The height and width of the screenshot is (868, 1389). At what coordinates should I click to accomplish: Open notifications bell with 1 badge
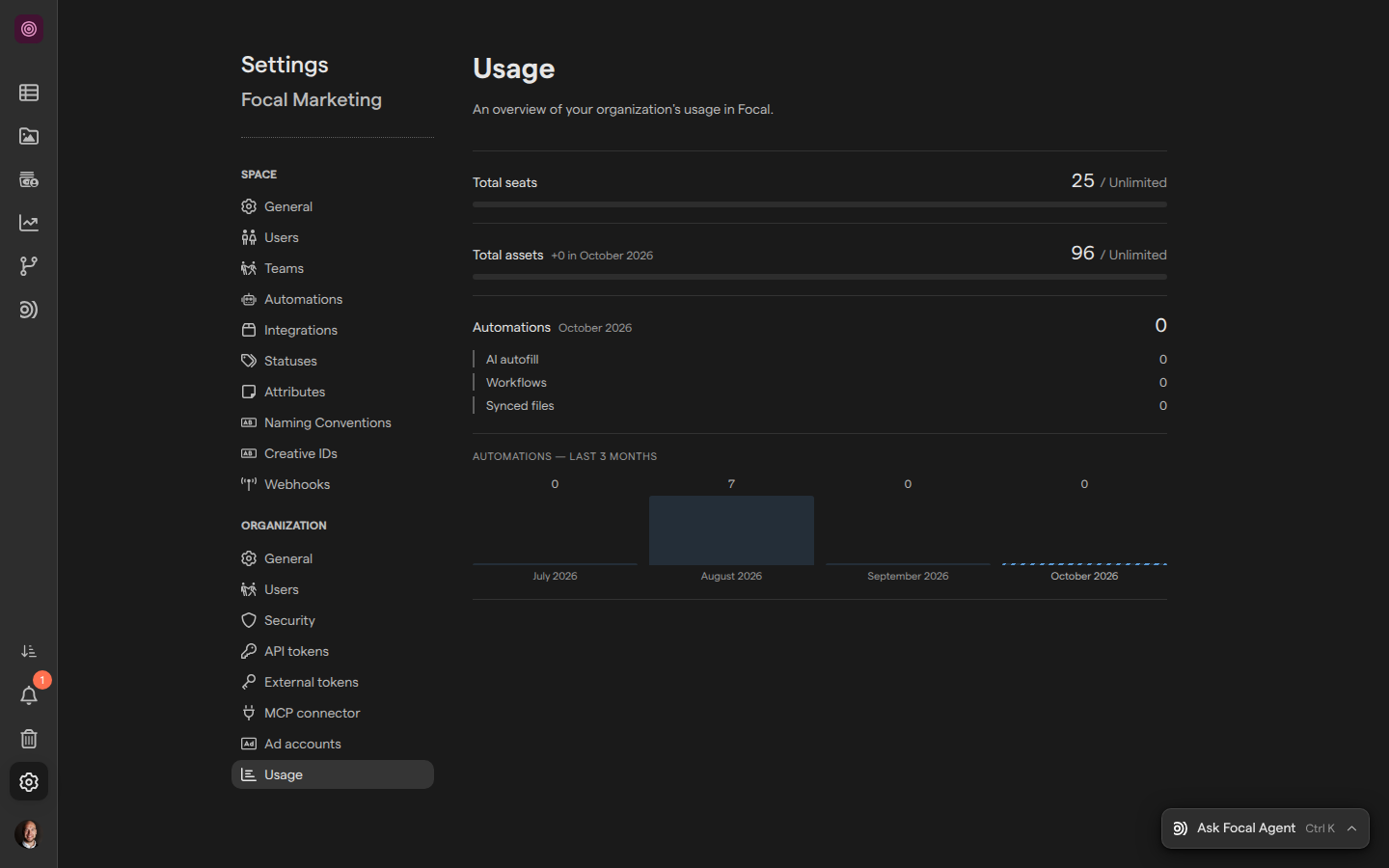[29, 695]
